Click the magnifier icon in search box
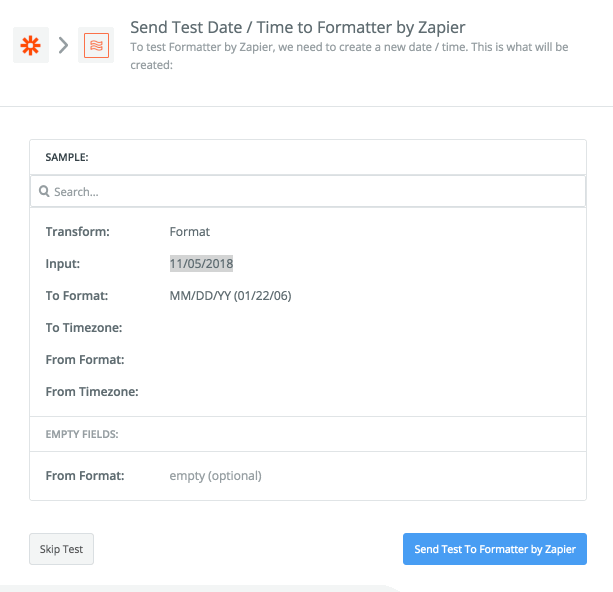The height and width of the screenshot is (592, 613). pyautogui.click(x=44, y=191)
